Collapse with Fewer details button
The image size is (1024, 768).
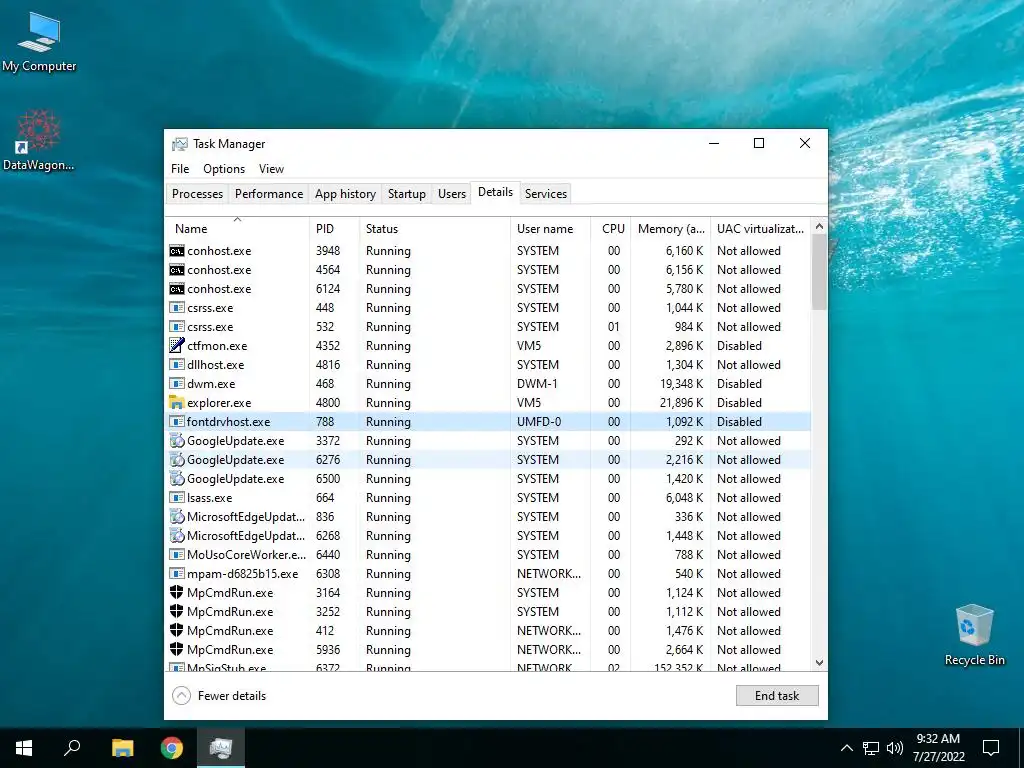pyautogui.click(x=219, y=696)
